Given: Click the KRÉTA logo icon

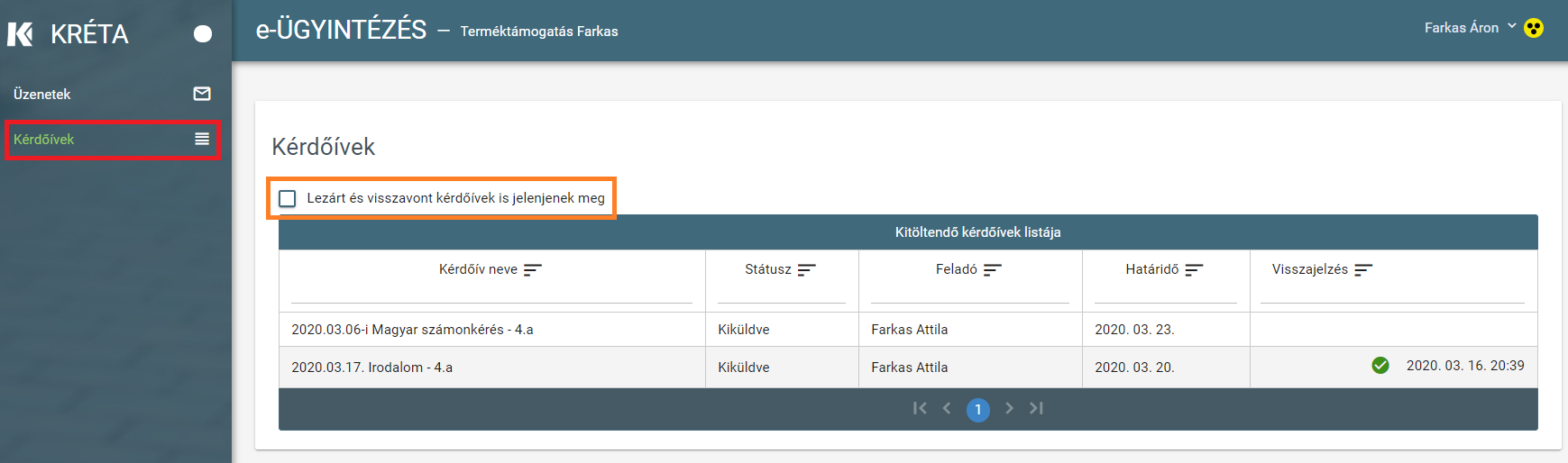Looking at the screenshot, I should [20, 34].
